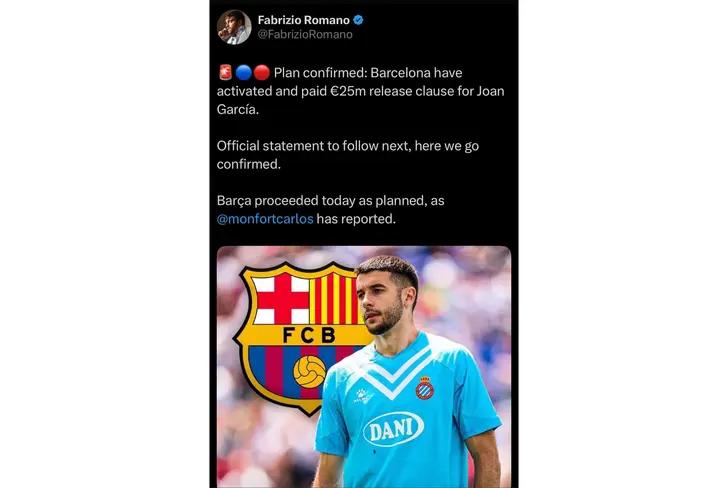Open Fabrizio Romano's profile avatar

[x=234, y=27]
